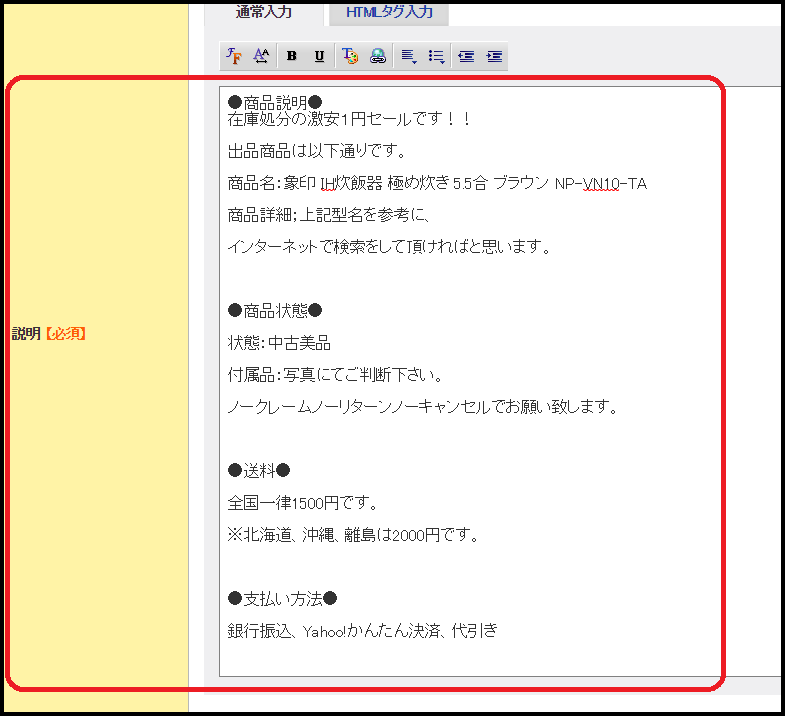Open the text color palette tool
Screen dimensions: 785x716
pos(350,56)
